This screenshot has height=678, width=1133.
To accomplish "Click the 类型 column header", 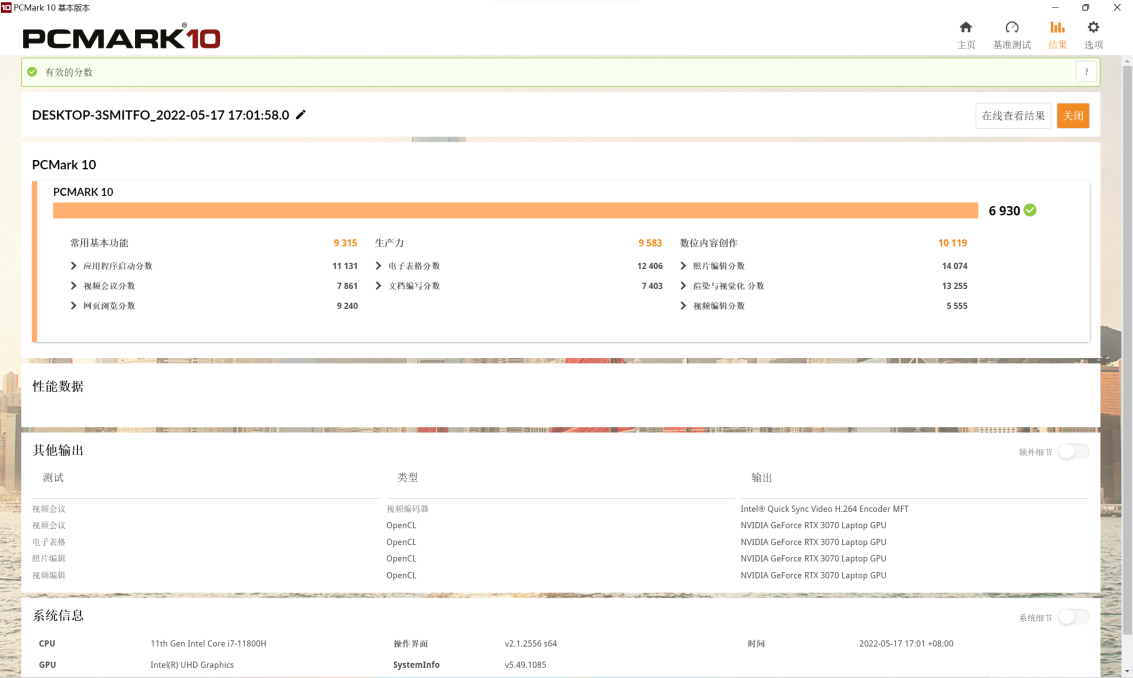I will point(408,478).
